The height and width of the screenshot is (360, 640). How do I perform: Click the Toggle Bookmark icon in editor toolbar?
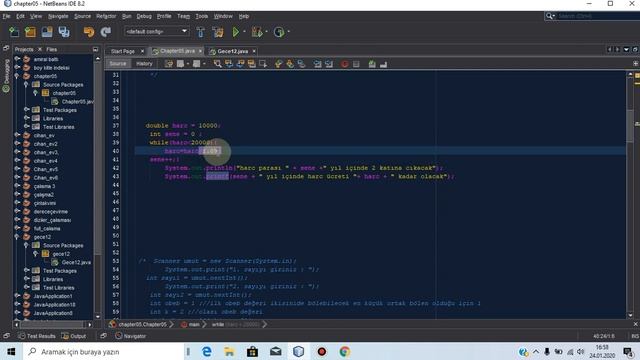pyautogui.click(x=301, y=64)
